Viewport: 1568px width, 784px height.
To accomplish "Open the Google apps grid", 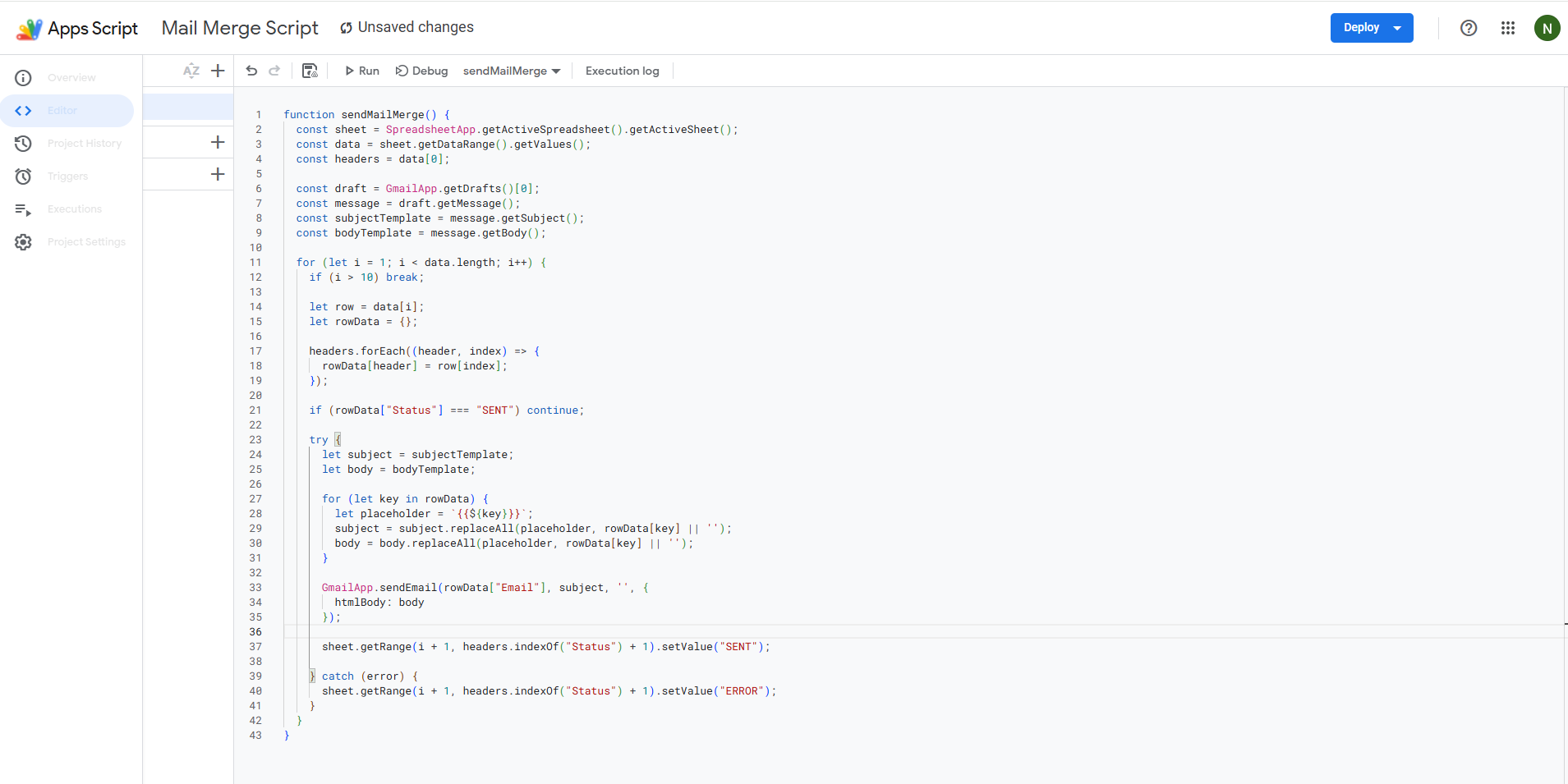I will [1507, 28].
